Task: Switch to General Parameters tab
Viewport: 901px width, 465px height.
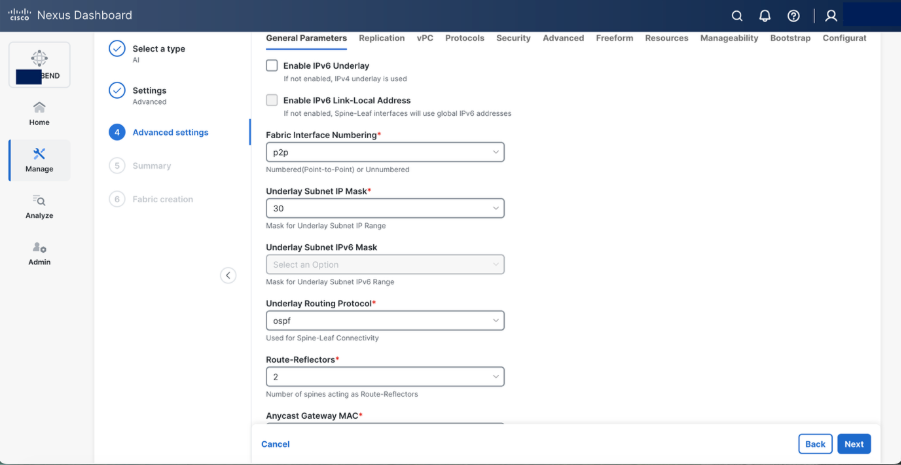Action: [x=306, y=38]
